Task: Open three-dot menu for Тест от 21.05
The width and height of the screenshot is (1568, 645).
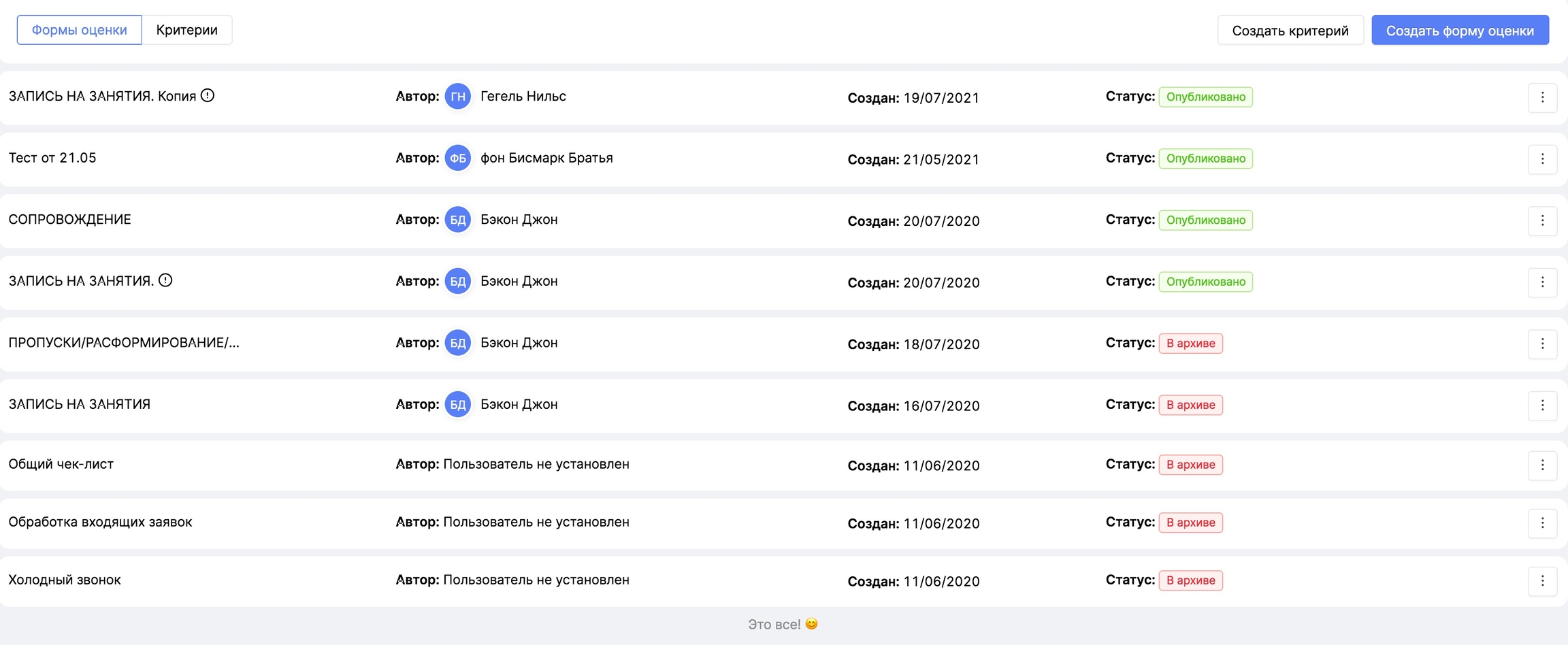Action: 1542,159
